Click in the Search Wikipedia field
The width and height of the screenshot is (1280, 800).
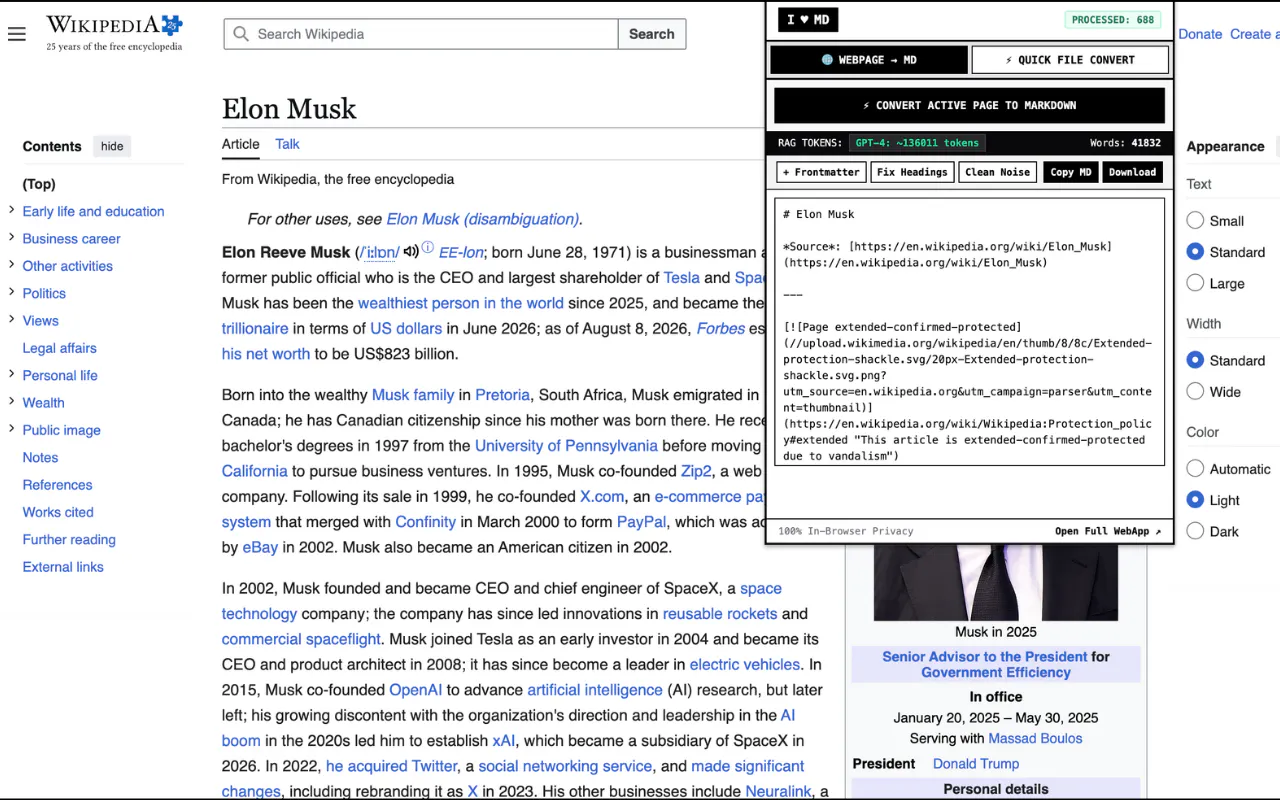pos(421,34)
